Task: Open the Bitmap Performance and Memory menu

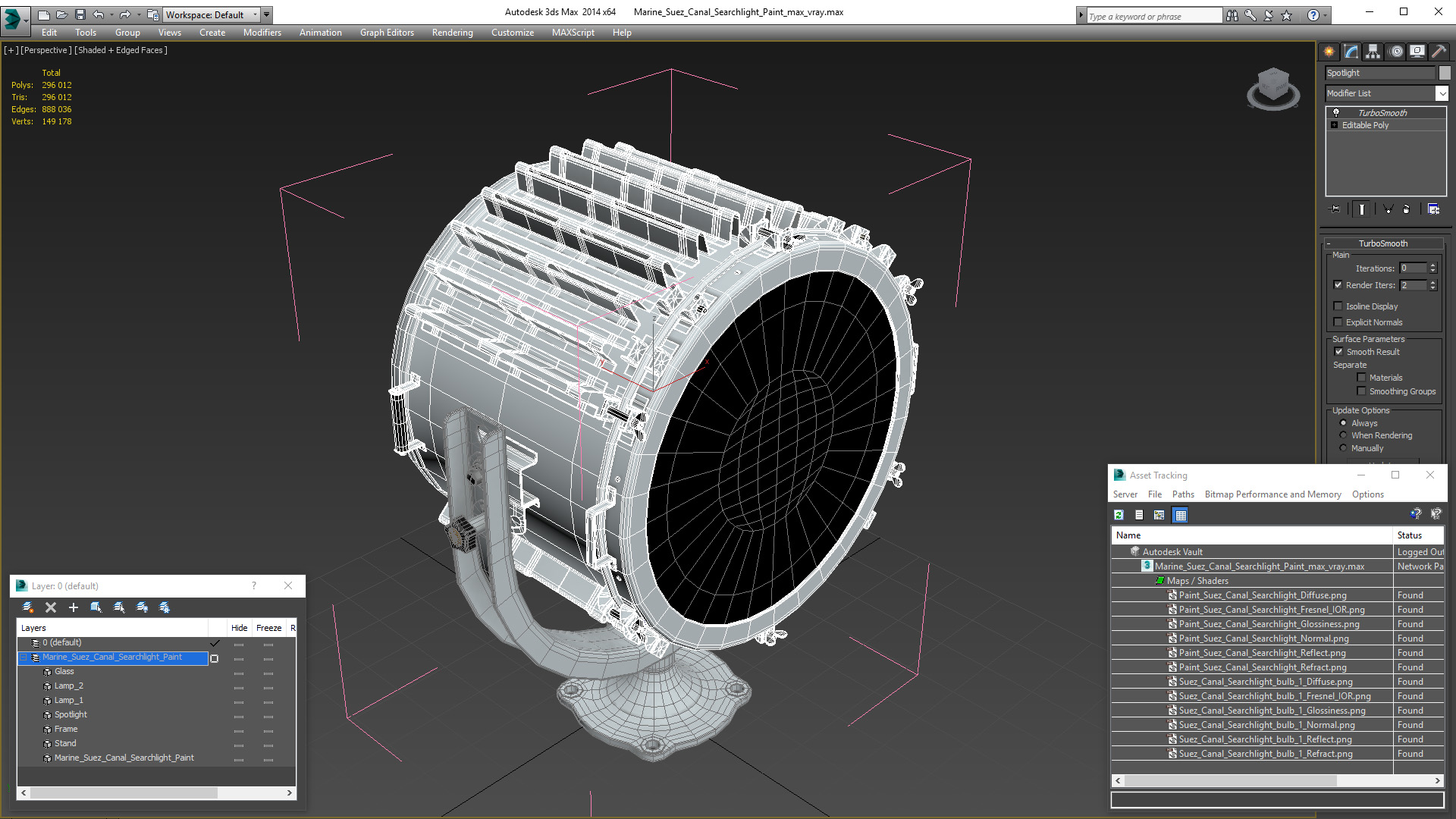Action: click(1272, 494)
